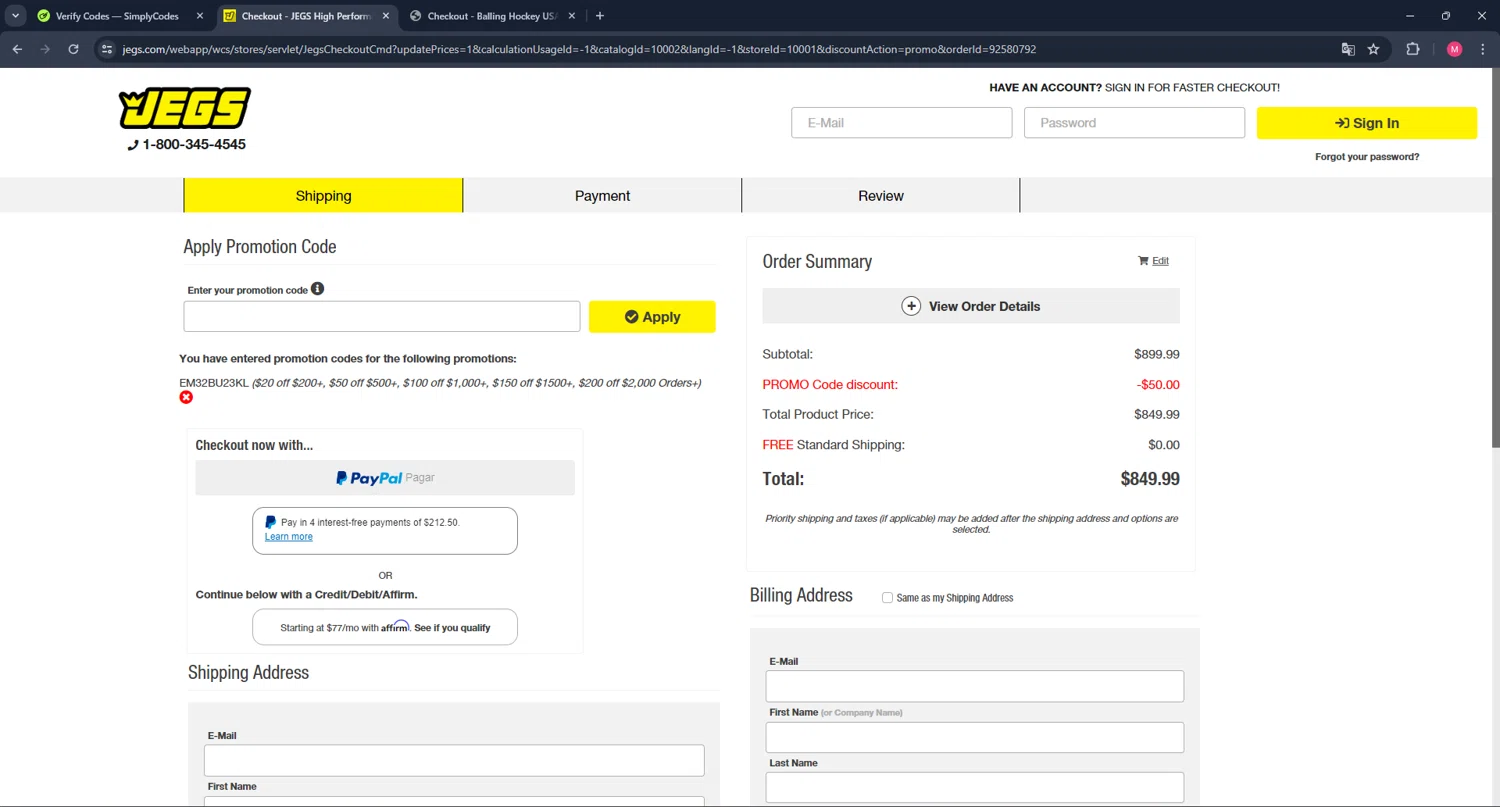
Task: Click the yellow Sign In button
Action: click(1367, 123)
